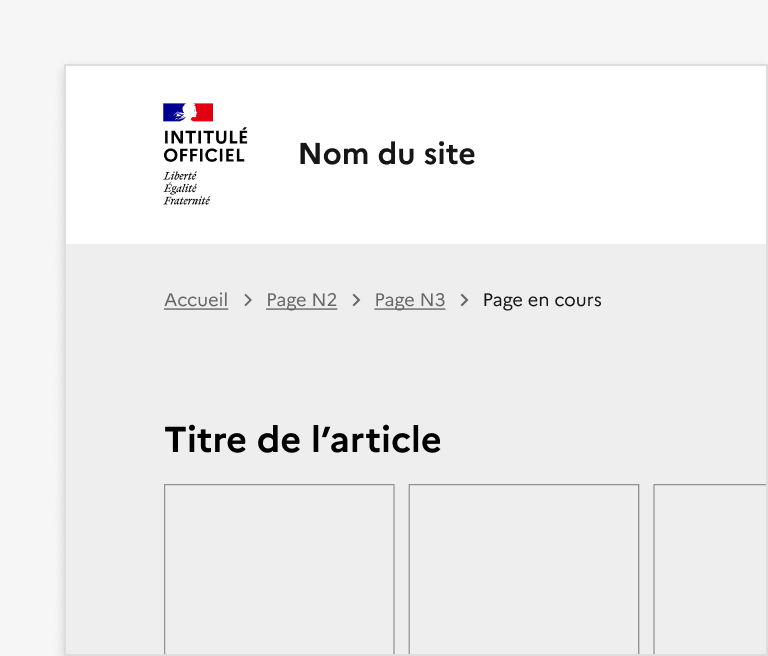Open the Accueil breadcrumb link
The height and width of the screenshot is (656, 768).
click(196, 300)
